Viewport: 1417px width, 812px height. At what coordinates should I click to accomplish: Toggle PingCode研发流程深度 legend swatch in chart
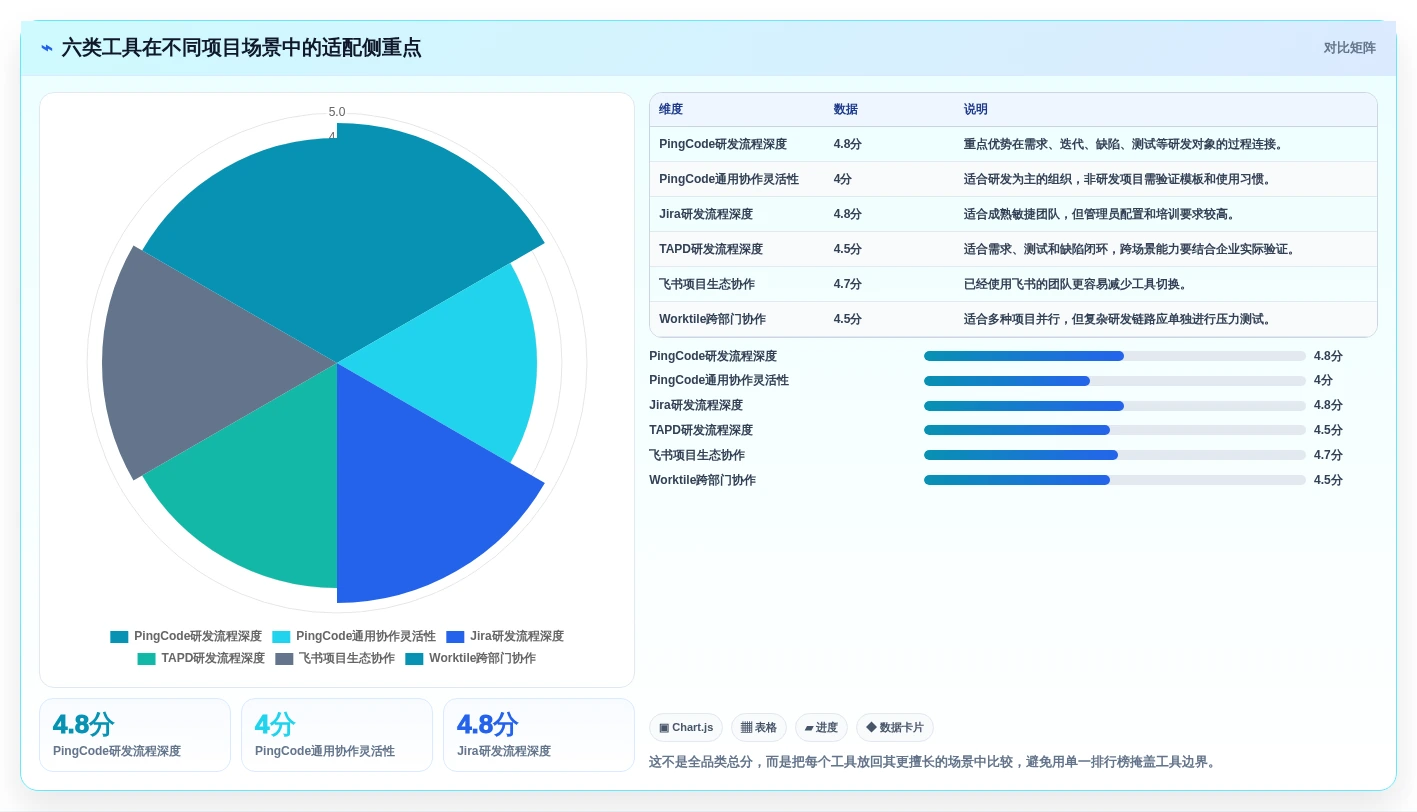(x=119, y=637)
